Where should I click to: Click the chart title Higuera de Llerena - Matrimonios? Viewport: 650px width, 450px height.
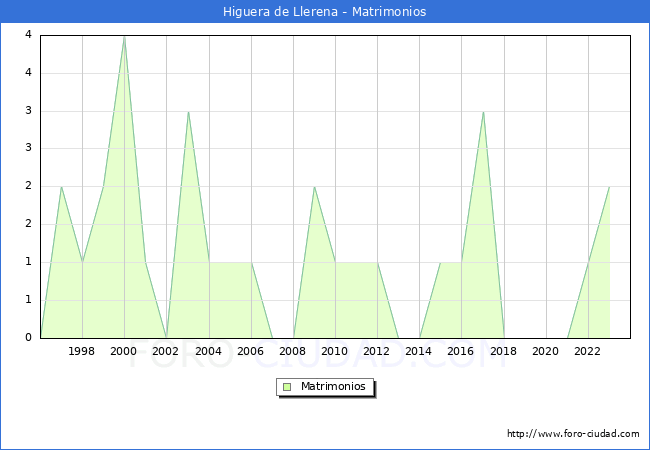(x=325, y=12)
